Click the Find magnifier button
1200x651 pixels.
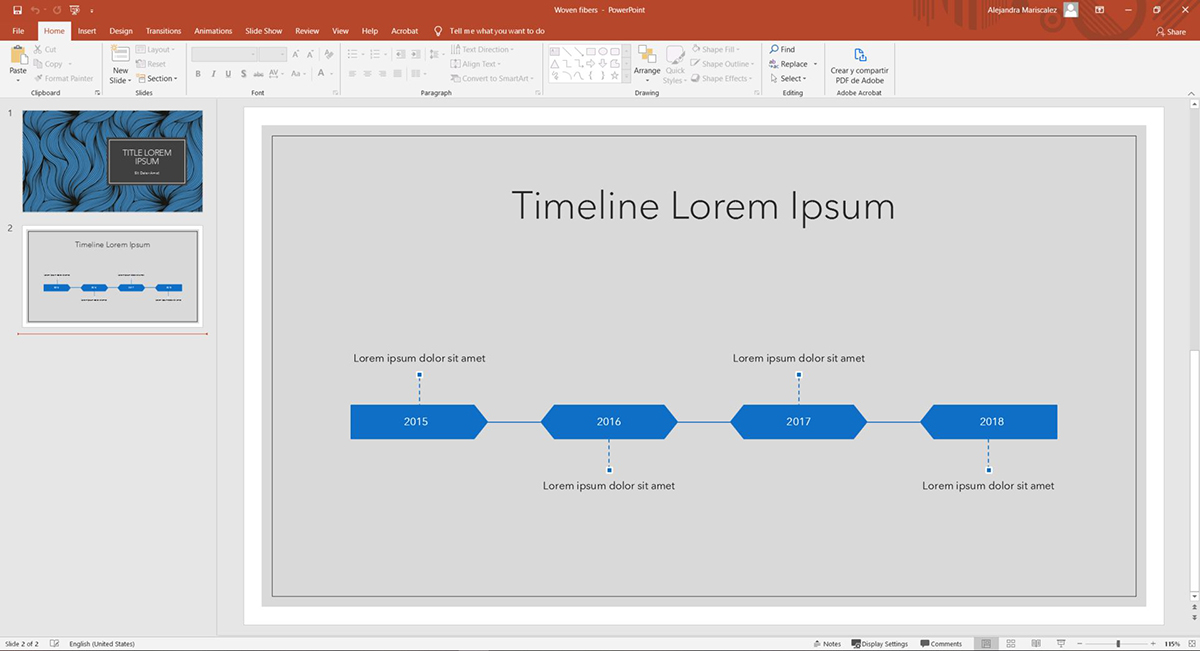(783, 49)
